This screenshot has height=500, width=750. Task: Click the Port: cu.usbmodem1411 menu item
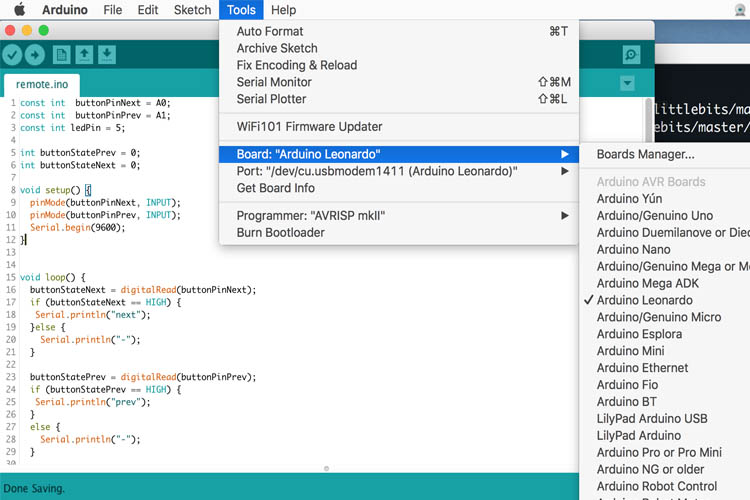(399, 171)
